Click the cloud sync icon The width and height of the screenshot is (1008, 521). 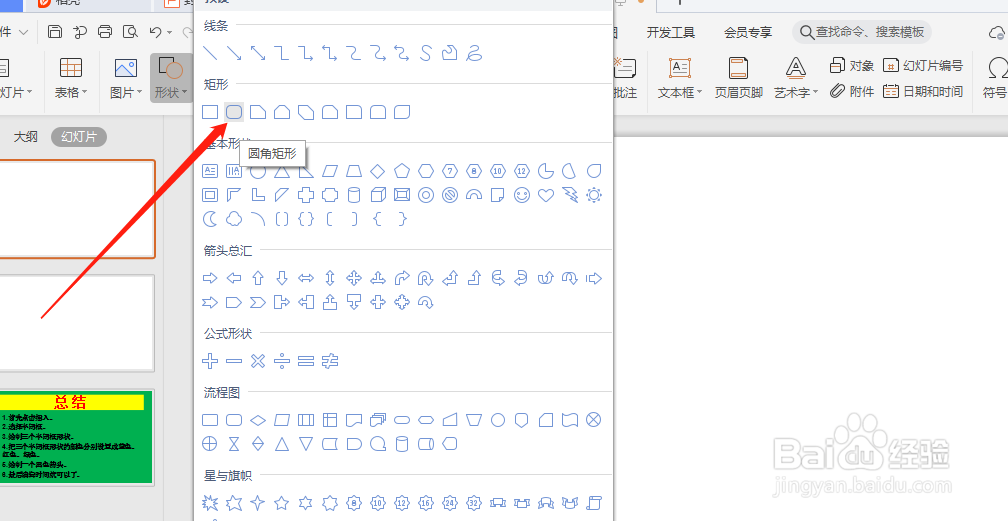click(x=997, y=32)
